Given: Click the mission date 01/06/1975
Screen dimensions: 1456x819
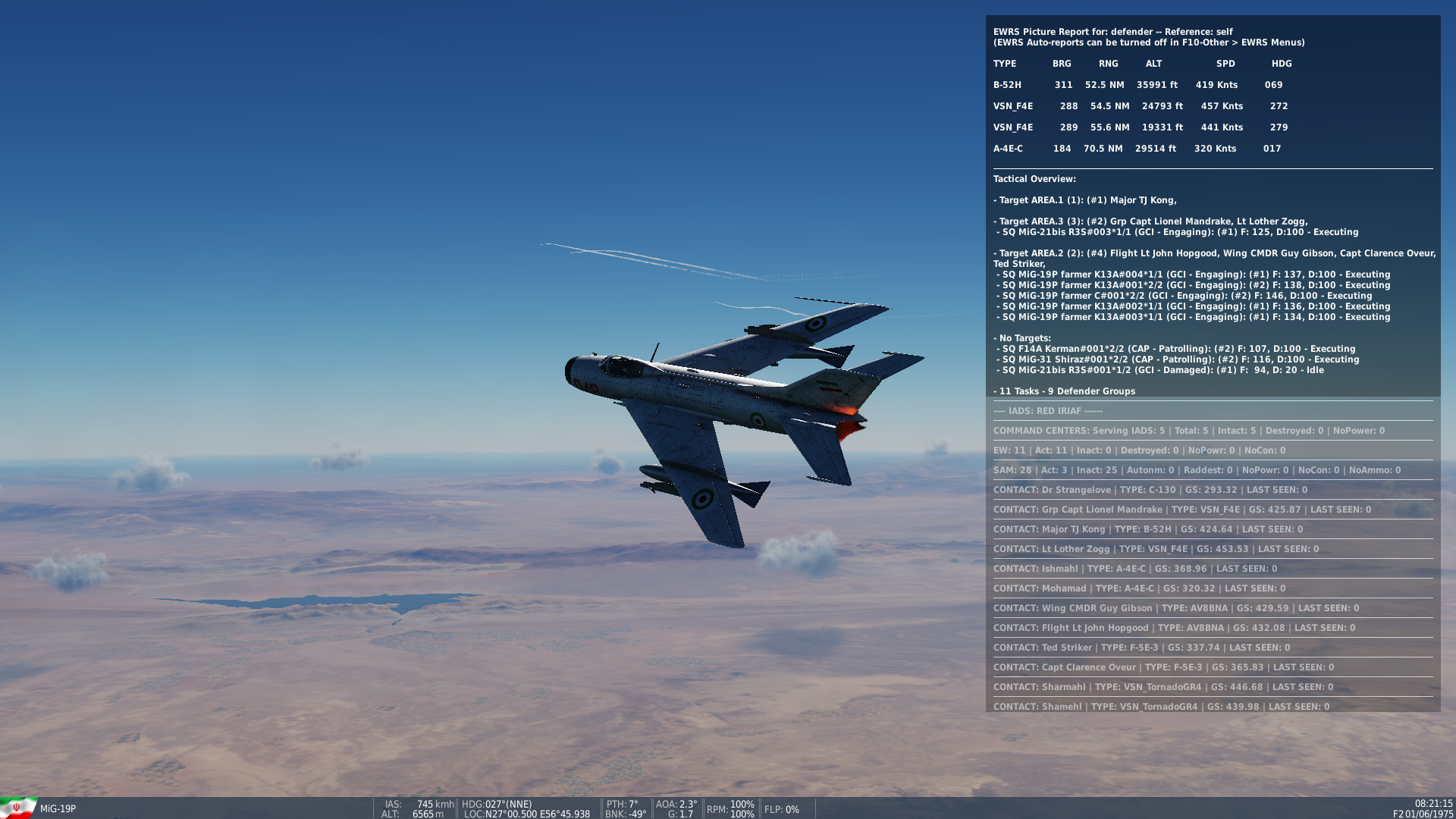Looking at the screenshot, I should [1428, 814].
